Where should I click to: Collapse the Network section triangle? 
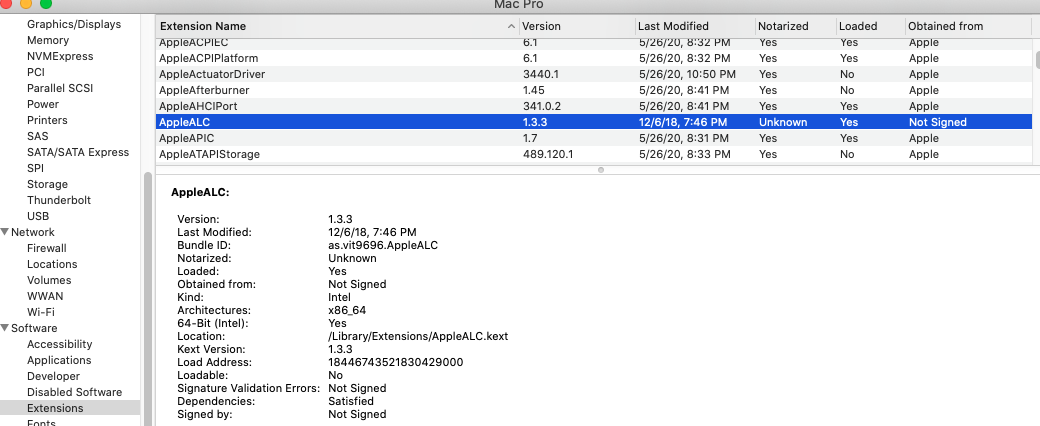[x=5, y=232]
